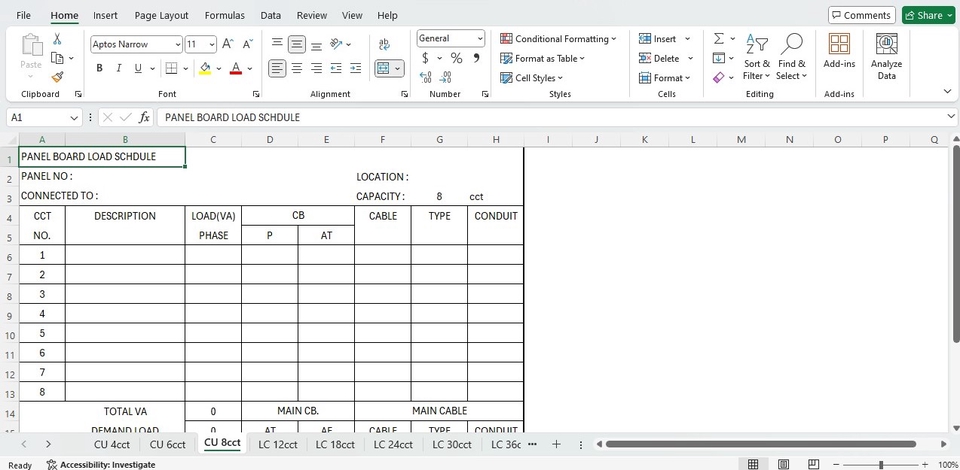This screenshot has width=960, height=470.
Task: Click the Clear eraser icon
Action: [x=719, y=78]
